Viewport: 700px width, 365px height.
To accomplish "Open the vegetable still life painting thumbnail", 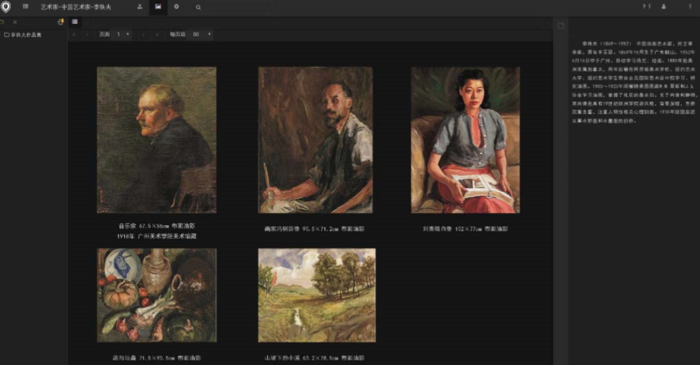I will 157,295.
